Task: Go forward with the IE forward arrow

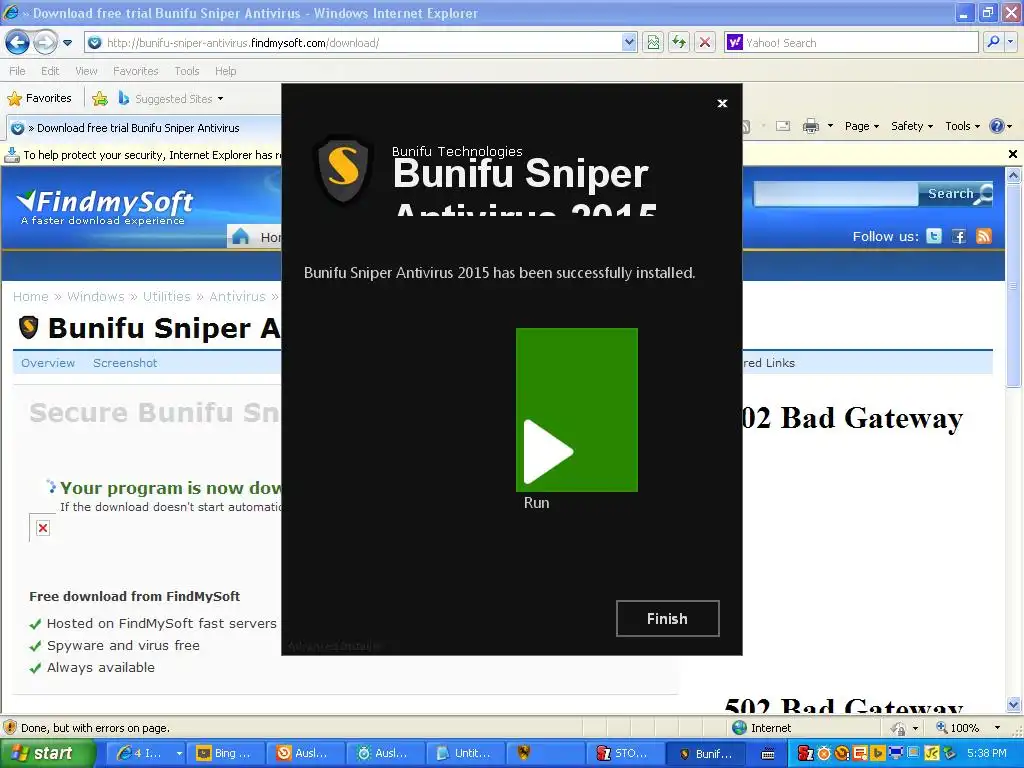Action: point(45,43)
